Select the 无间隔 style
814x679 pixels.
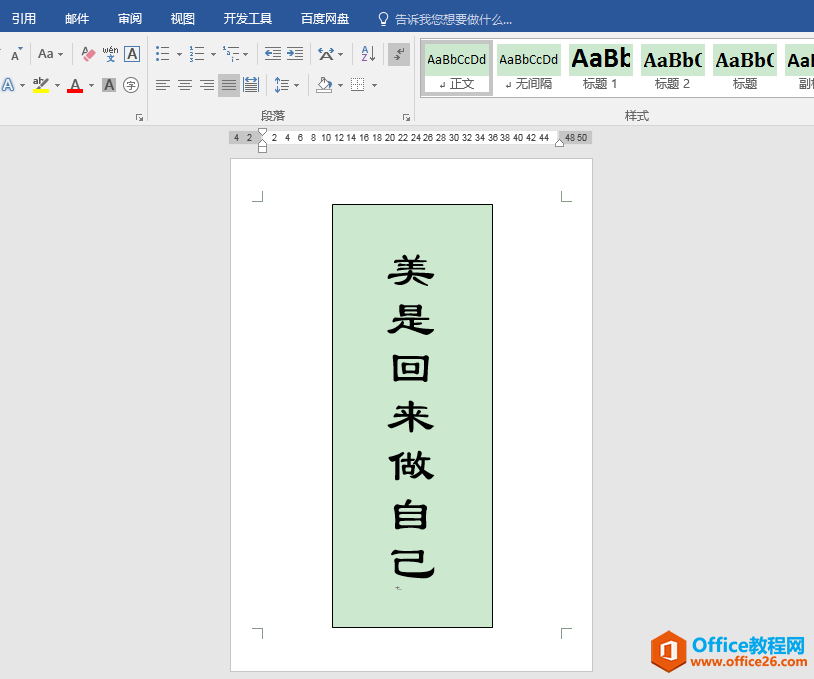click(x=528, y=67)
